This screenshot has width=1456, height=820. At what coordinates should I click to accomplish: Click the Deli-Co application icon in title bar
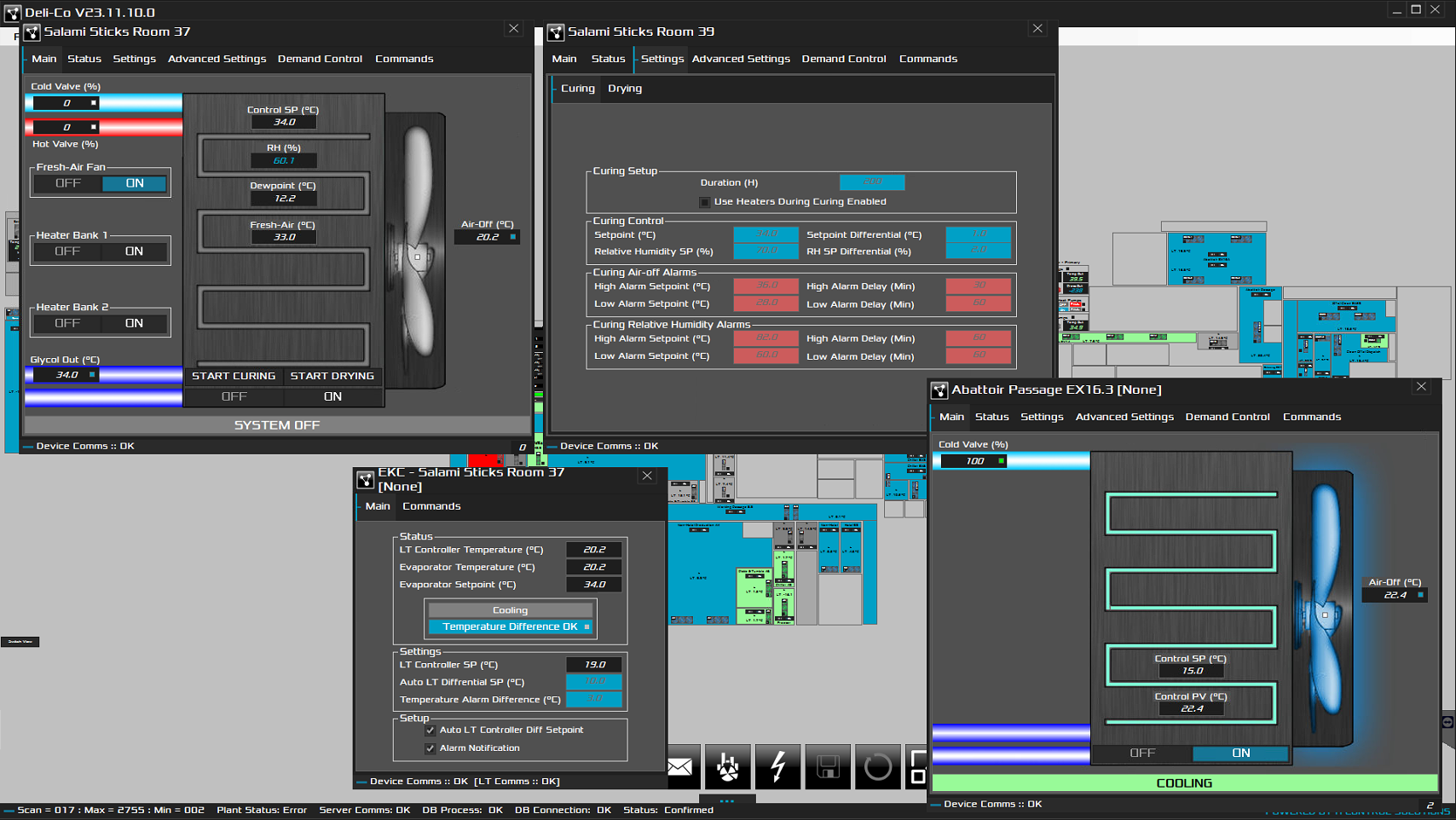(12, 12)
